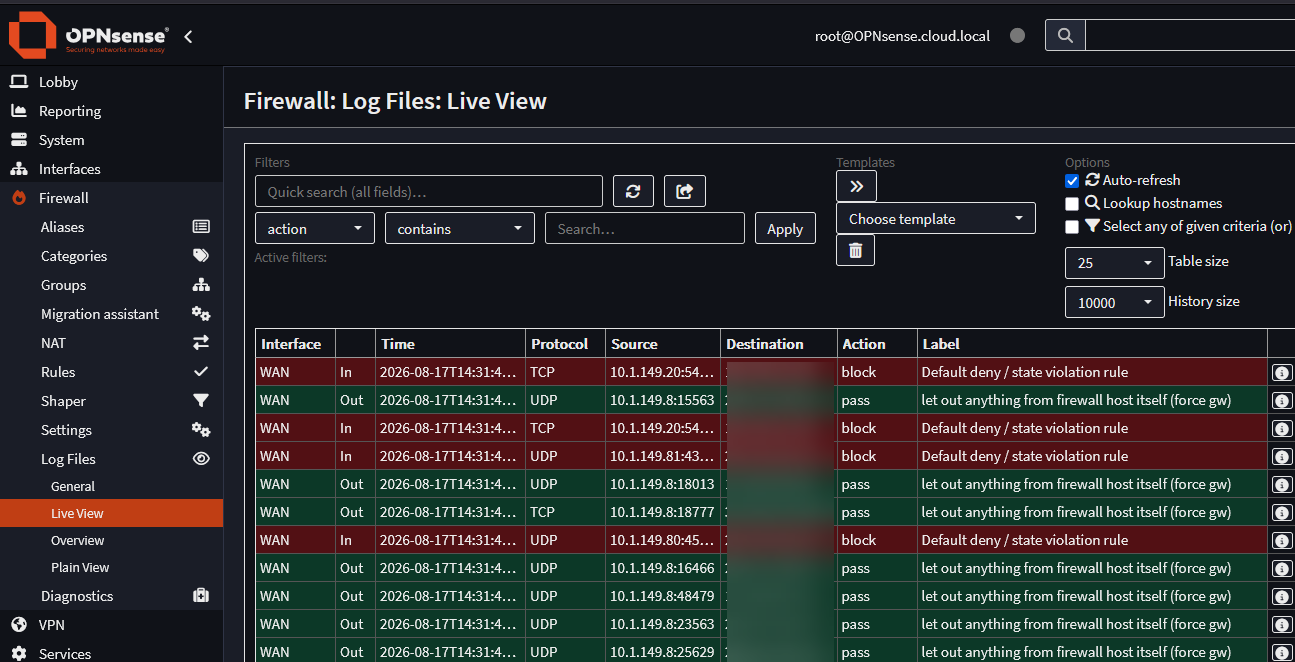The height and width of the screenshot is (662, 1295).
Task: Open the contains operator dropdown
Action: [x=460, y=228]
